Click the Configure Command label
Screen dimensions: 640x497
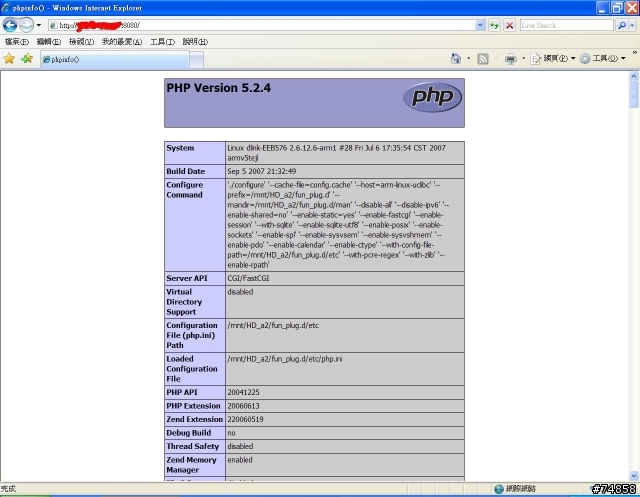click(x=184, y=190)
